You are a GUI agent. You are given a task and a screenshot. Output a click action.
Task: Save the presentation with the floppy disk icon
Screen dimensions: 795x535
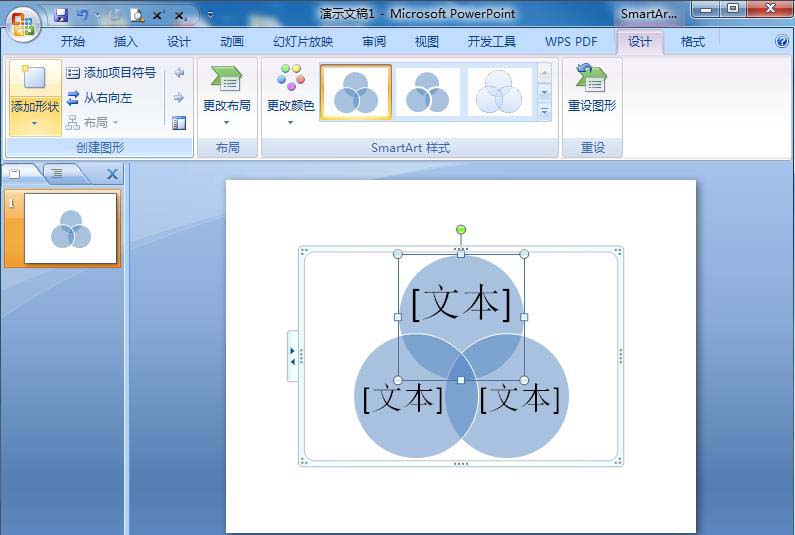click(61, 15)
